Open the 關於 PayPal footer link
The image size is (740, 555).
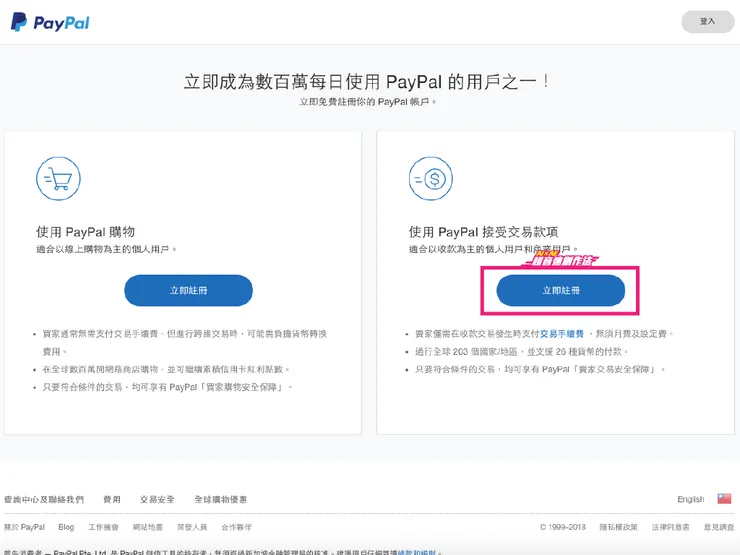coord(25,527)
